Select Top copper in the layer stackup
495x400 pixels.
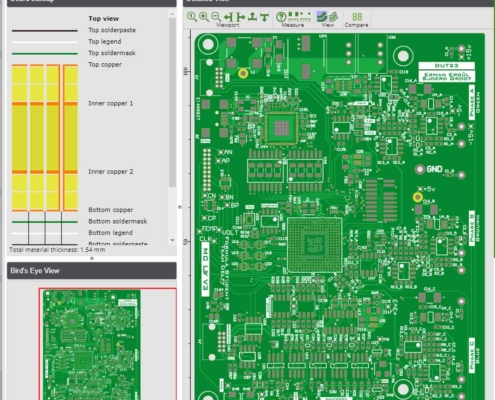[105, 64]
